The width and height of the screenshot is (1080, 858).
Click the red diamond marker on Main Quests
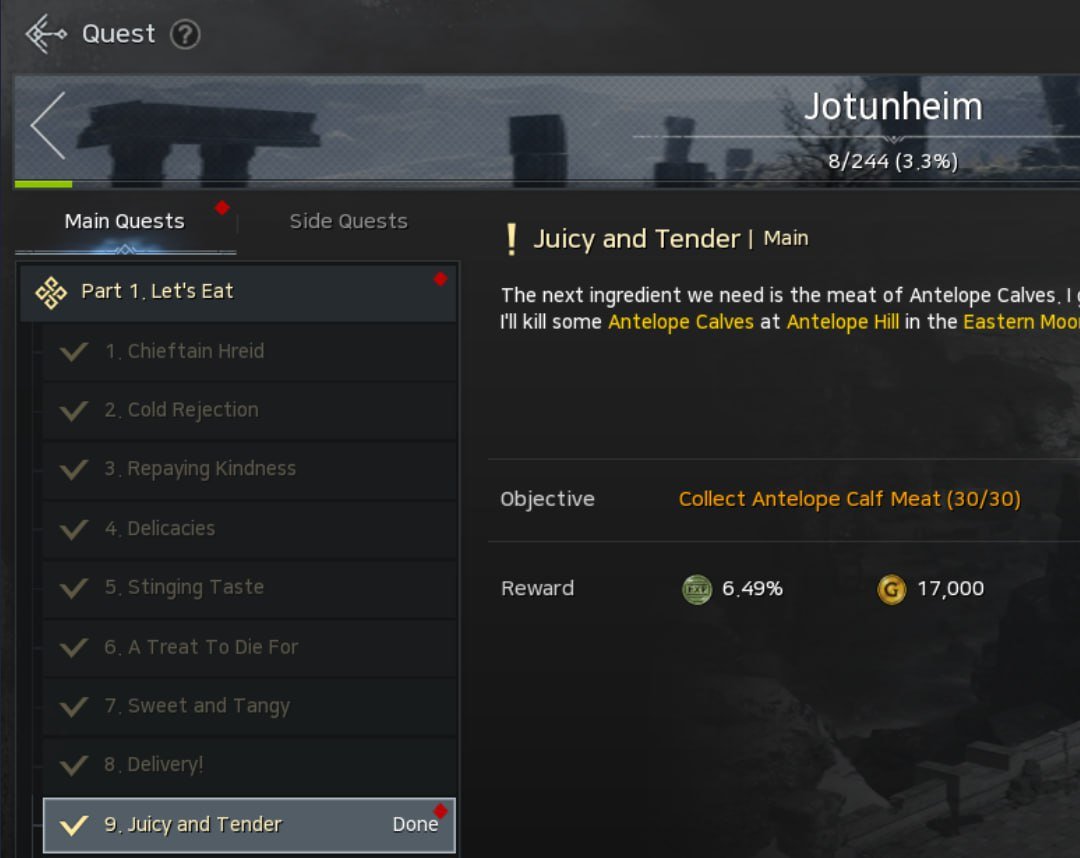click(222, 207)
